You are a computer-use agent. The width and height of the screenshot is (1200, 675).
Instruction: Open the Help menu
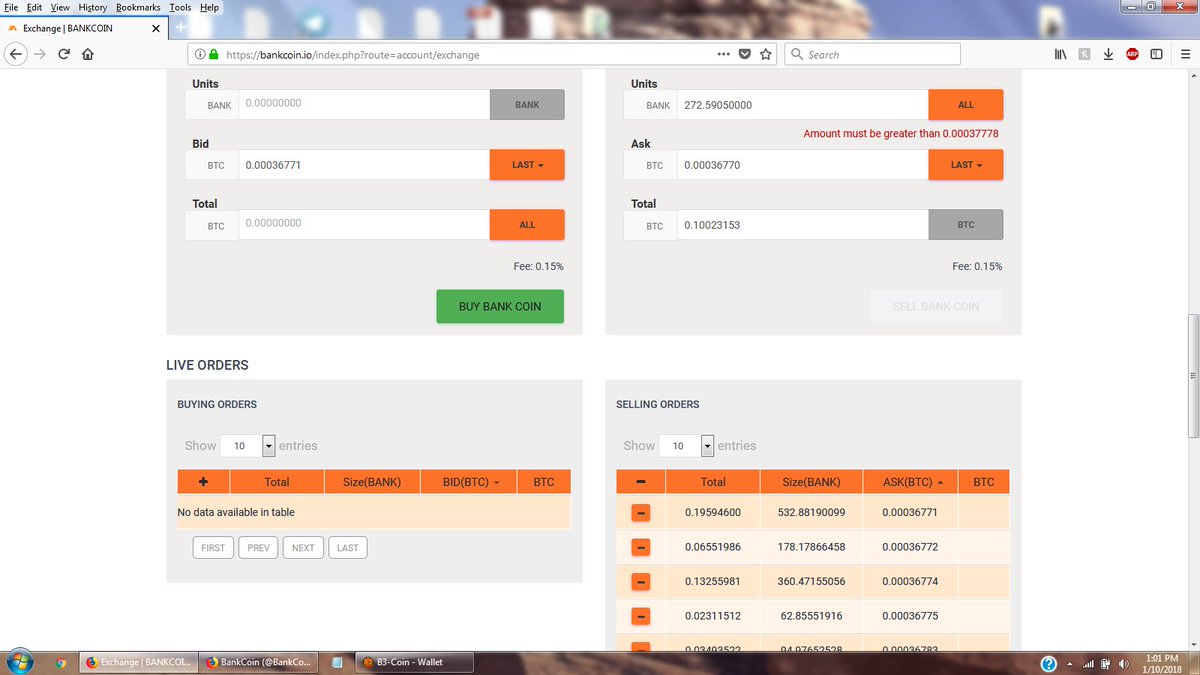[209, 7]
